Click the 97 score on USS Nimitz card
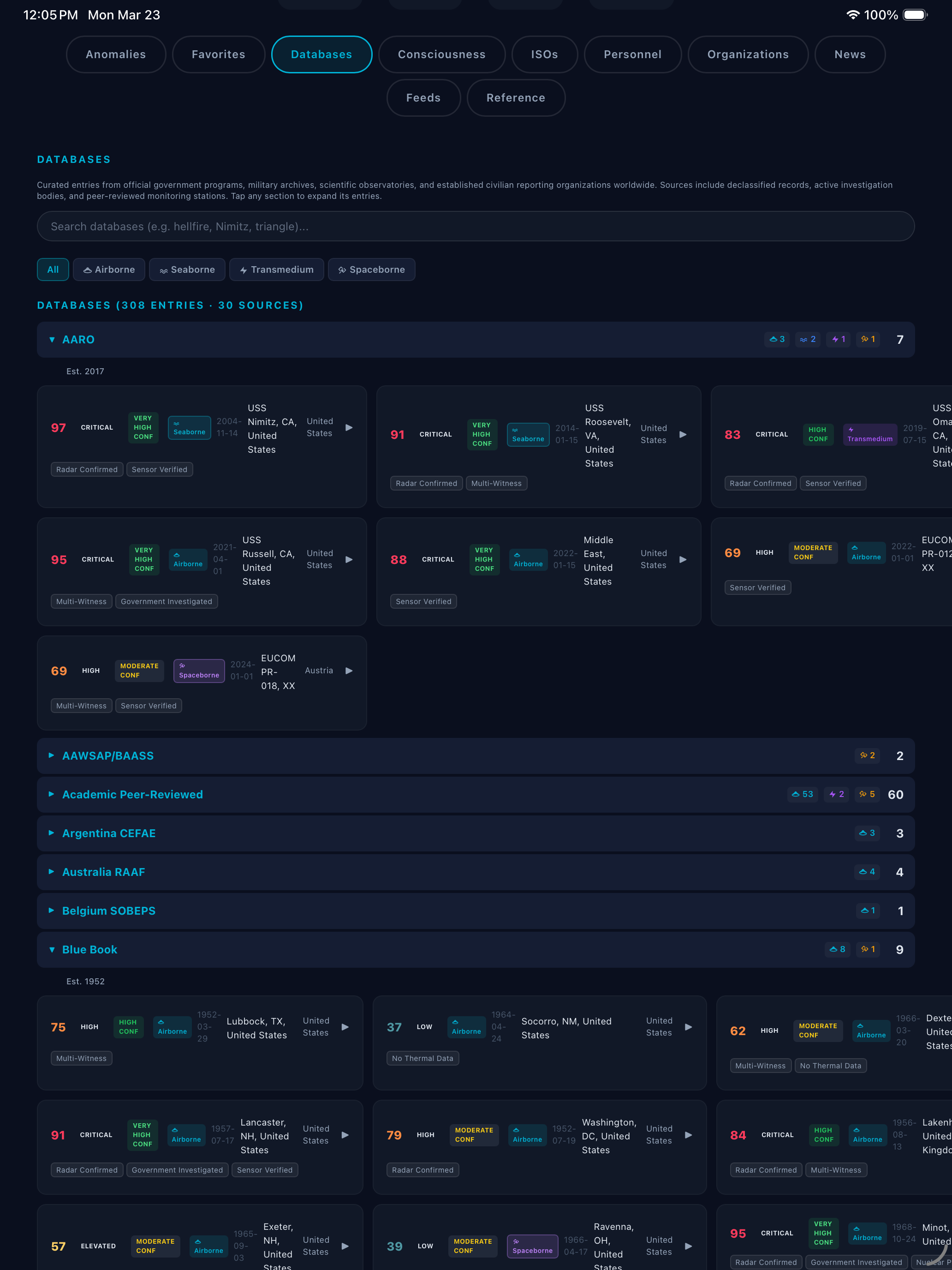Viewport: 952px width, 1270px height. [x=59, y=428]
